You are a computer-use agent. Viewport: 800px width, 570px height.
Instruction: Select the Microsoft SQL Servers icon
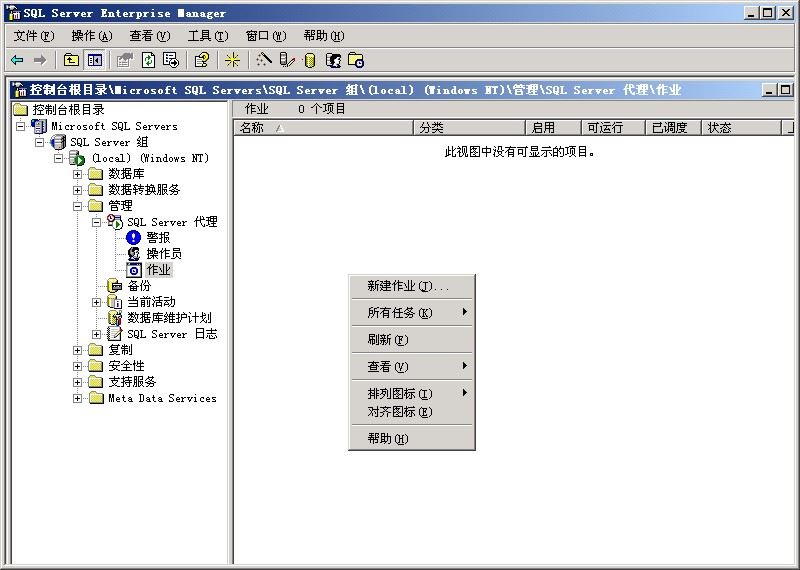point(39,126)
